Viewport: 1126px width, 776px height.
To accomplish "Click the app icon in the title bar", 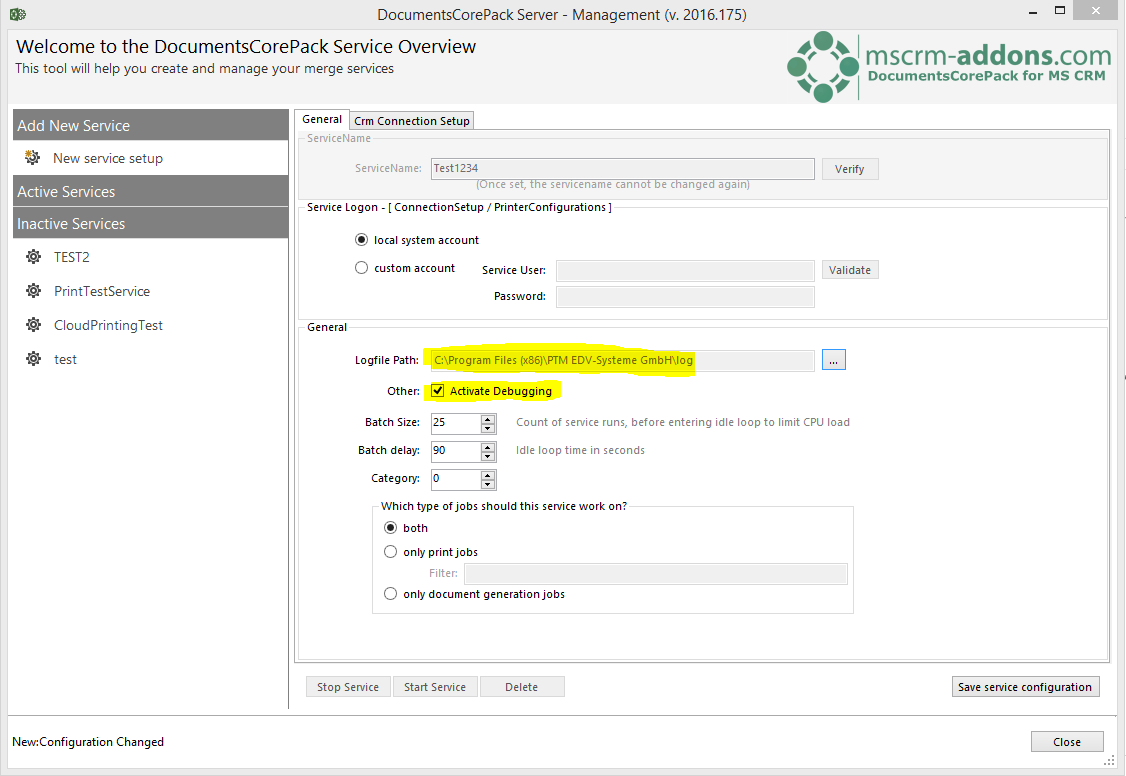I will [x=18, y=14].
